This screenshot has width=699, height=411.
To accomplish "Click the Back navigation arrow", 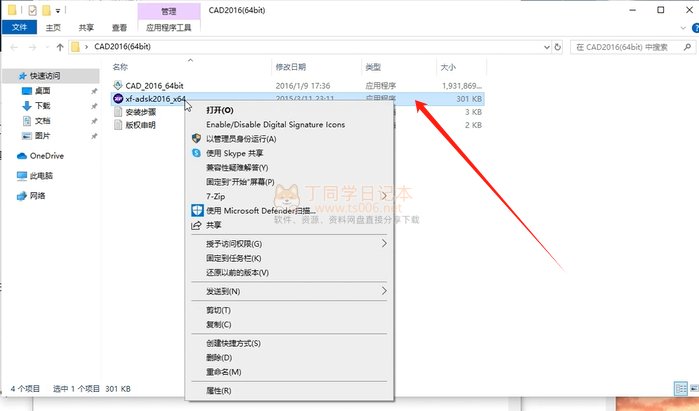I will tap(14, 47).
